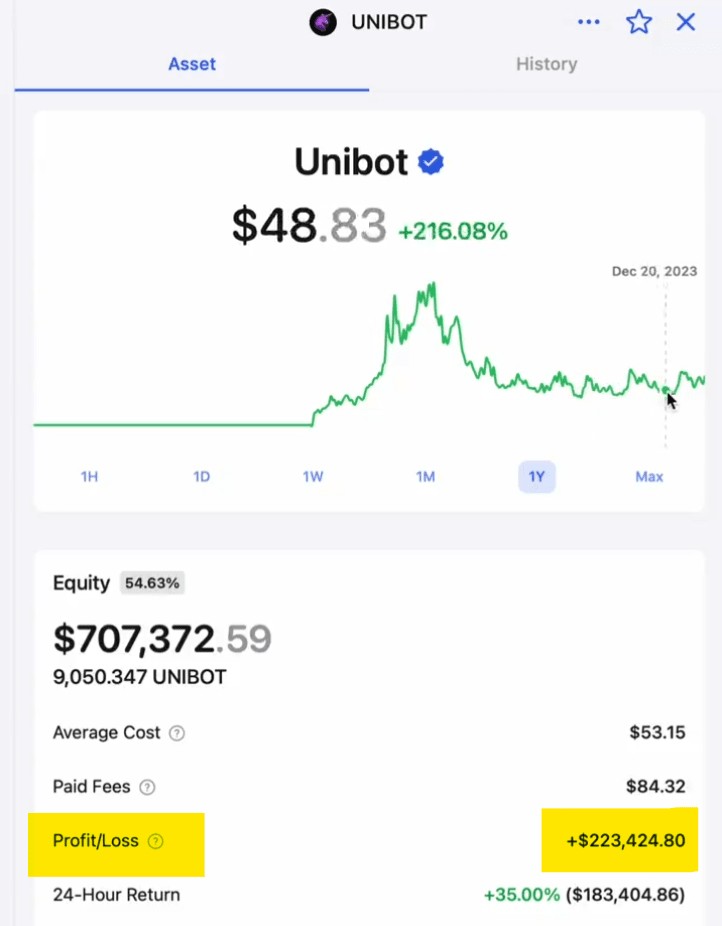Click the Paid Fees help icon
The image size is (722, 926).
147,787
